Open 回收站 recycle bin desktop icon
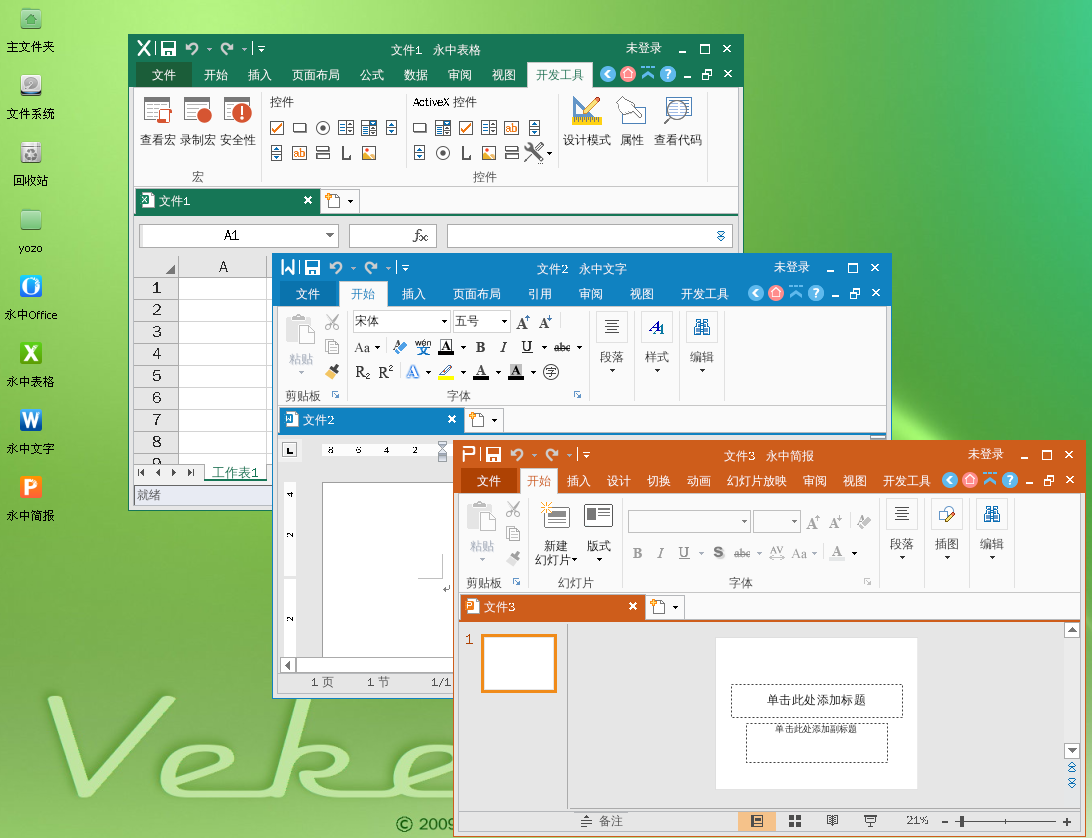The width and height of the screenshot is (1092, 838). click(30, 164)
